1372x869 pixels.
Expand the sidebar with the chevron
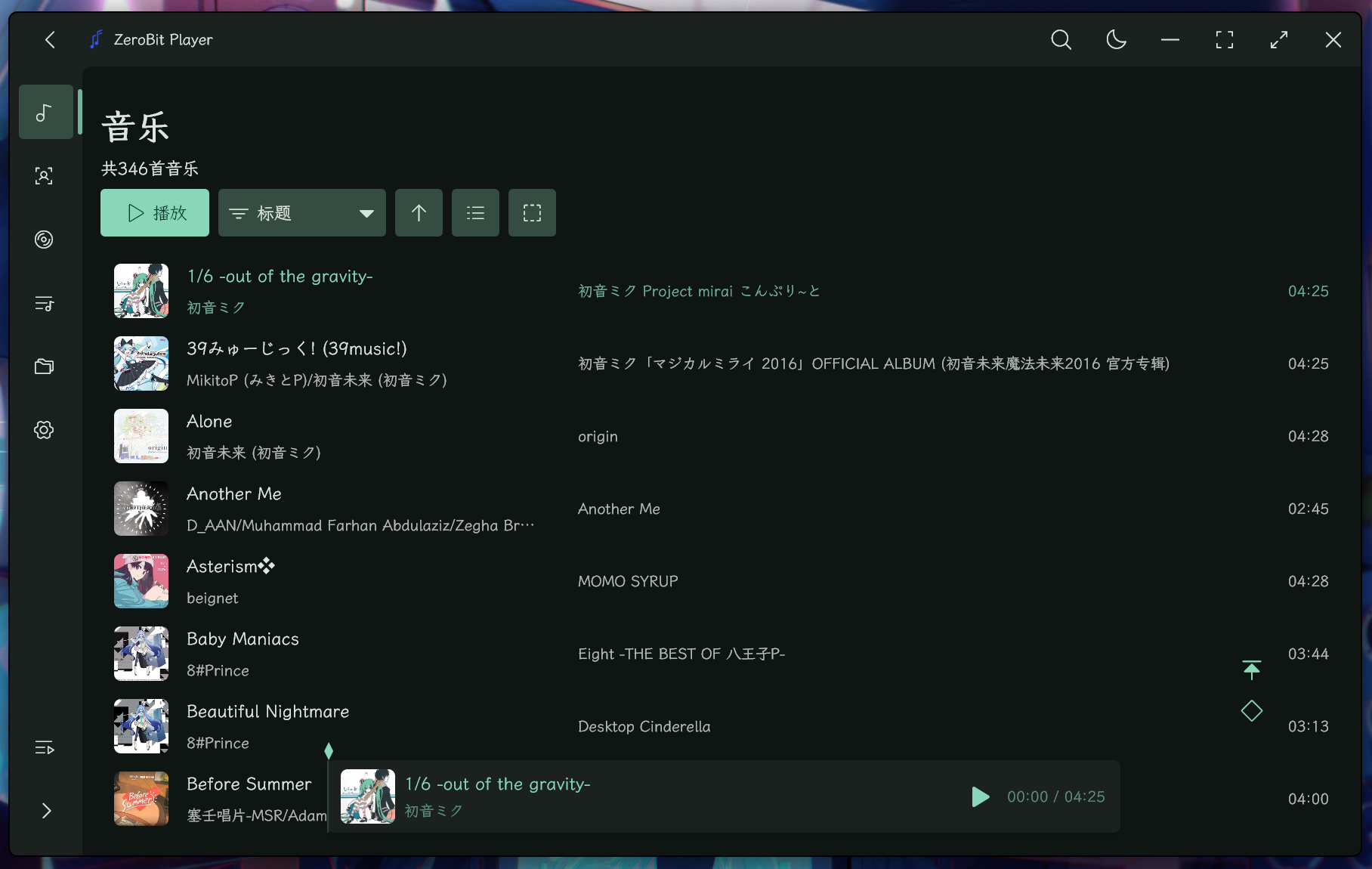pos(47,811)
